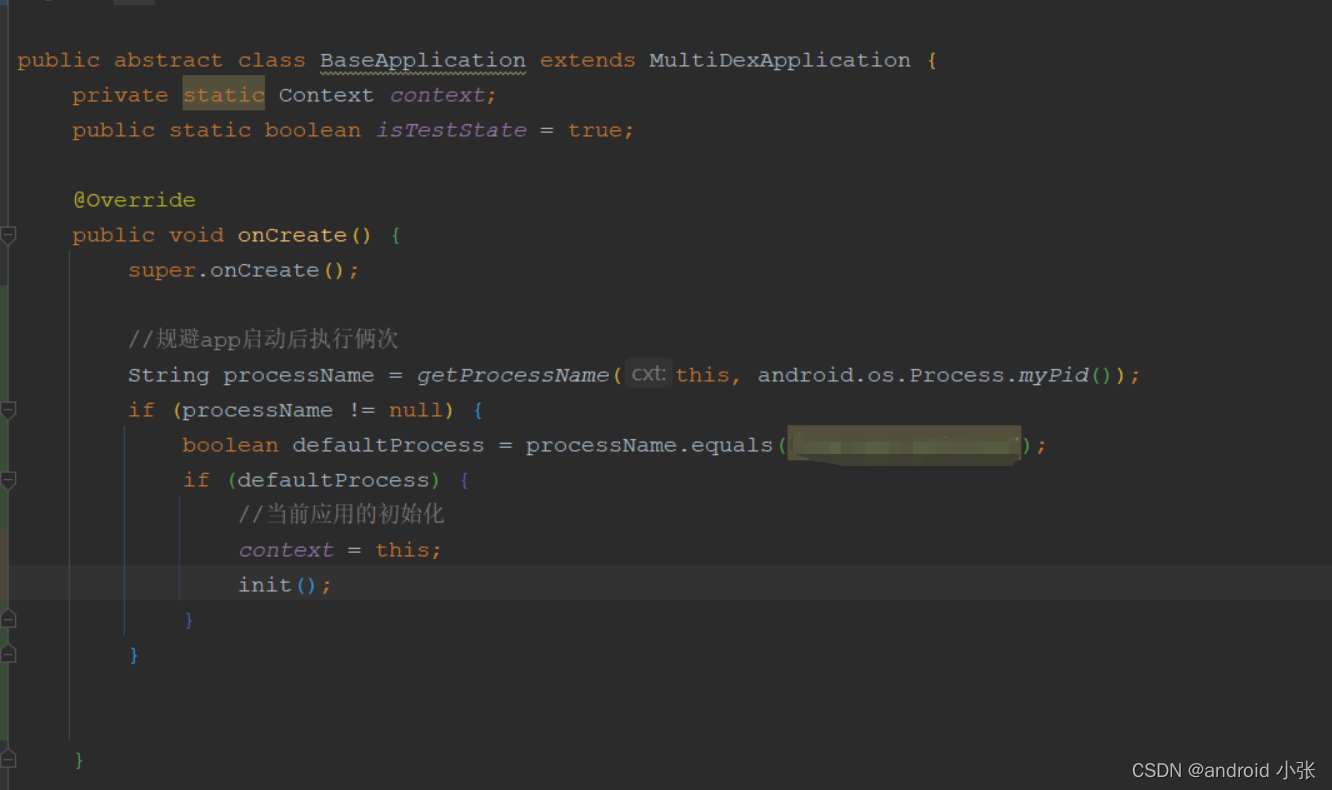
Task: Click the gutter beside the init() line
Action: tap(40, 584)
